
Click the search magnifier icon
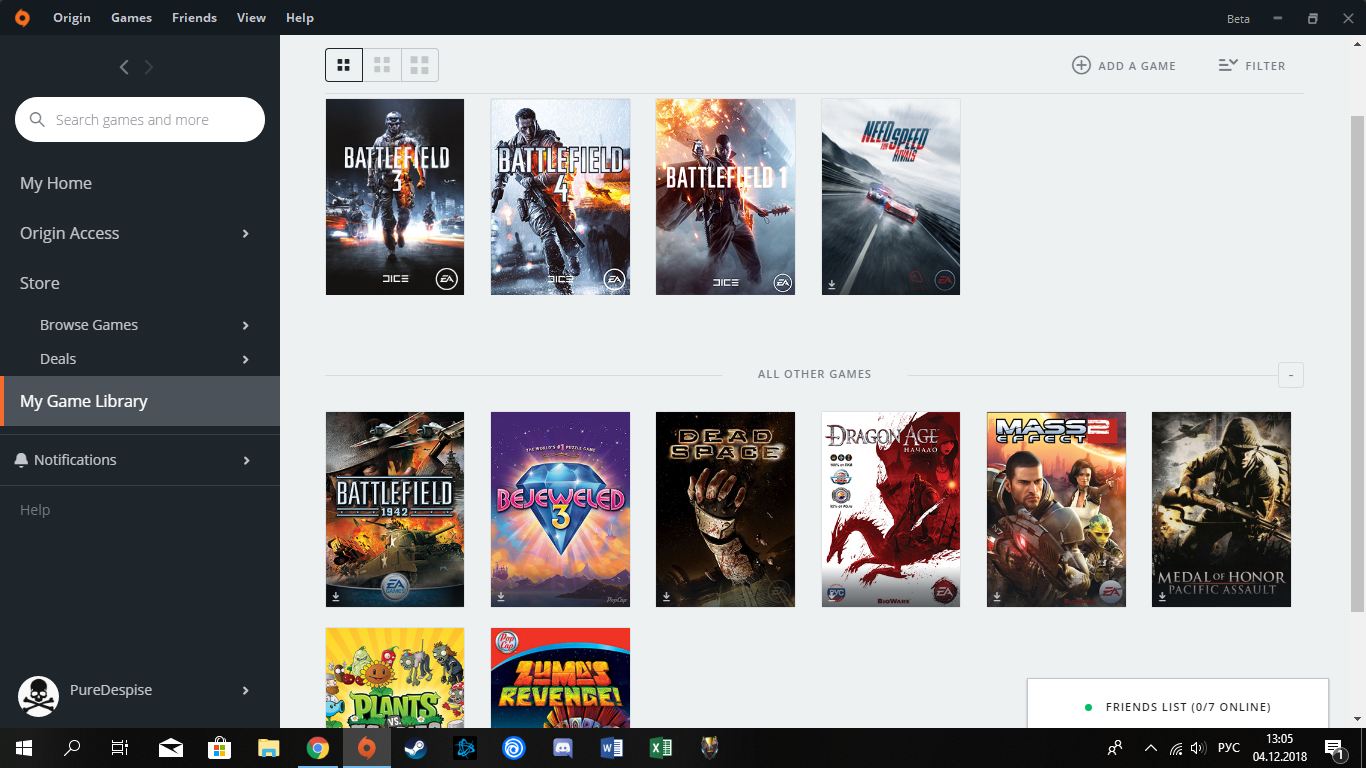coord(37,120)
